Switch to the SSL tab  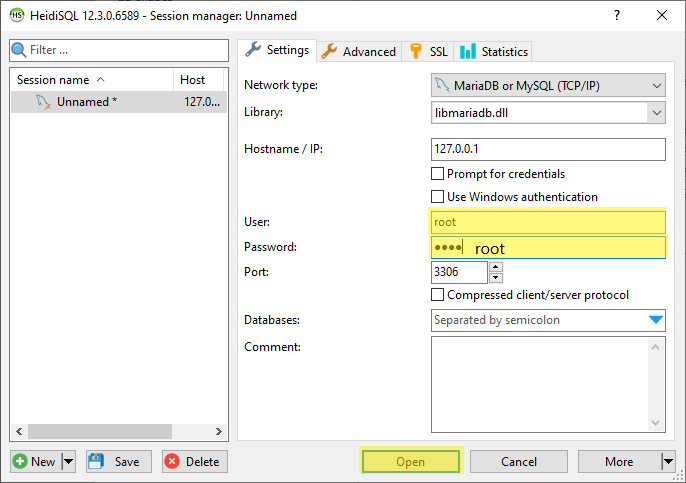(428, 52)
